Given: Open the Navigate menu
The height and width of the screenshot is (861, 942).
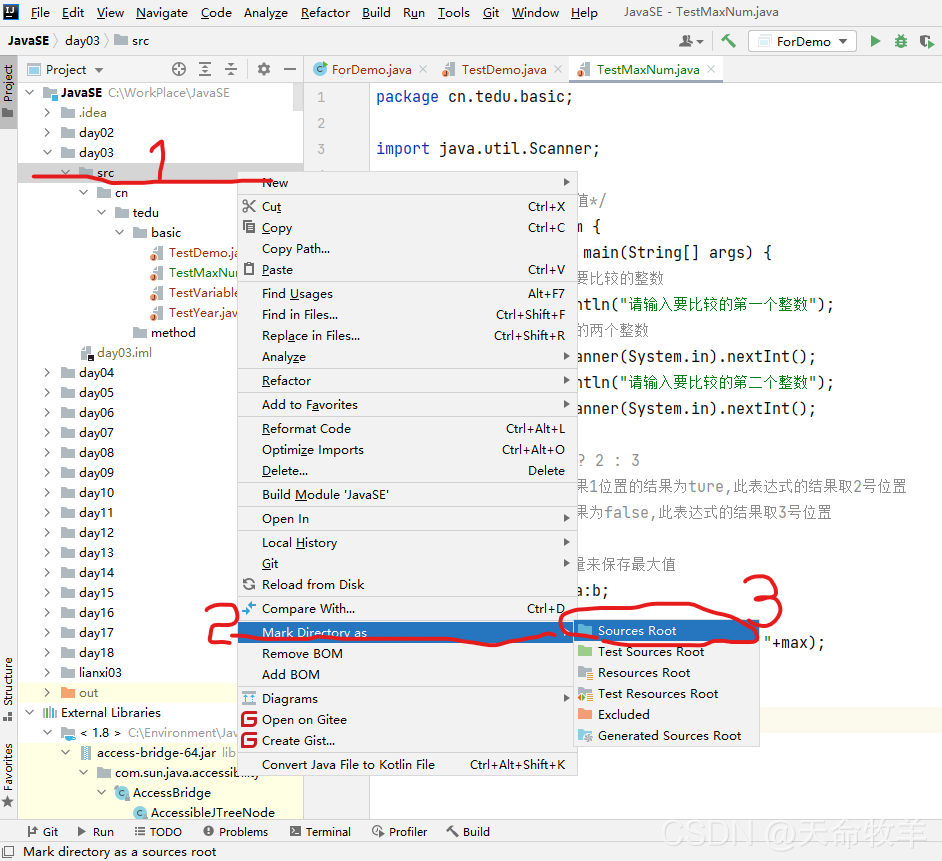Looking at the screenshot, I should 162,13.
